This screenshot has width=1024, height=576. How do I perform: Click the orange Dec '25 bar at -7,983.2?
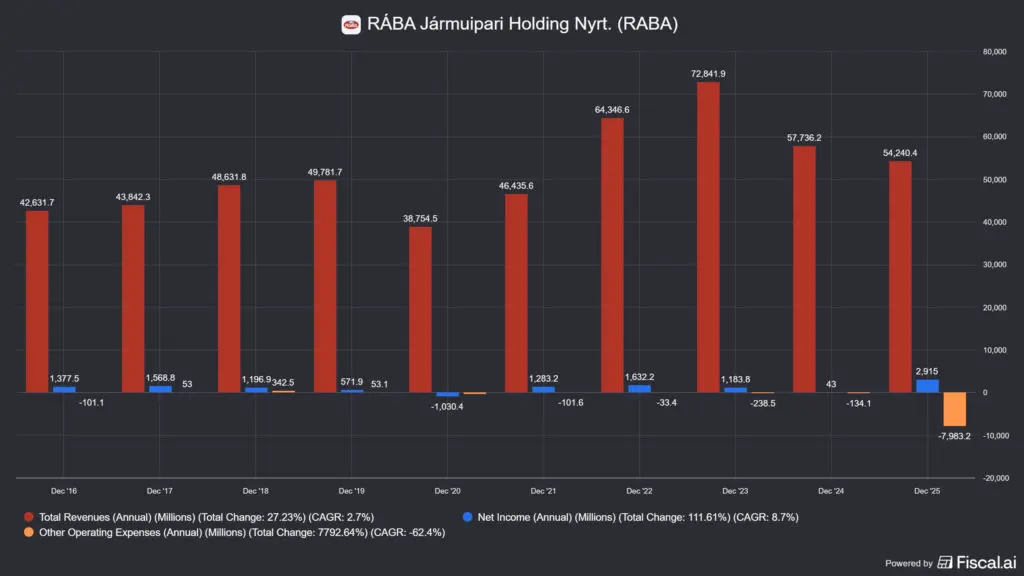pyautogui.click(x=954, y=409)
